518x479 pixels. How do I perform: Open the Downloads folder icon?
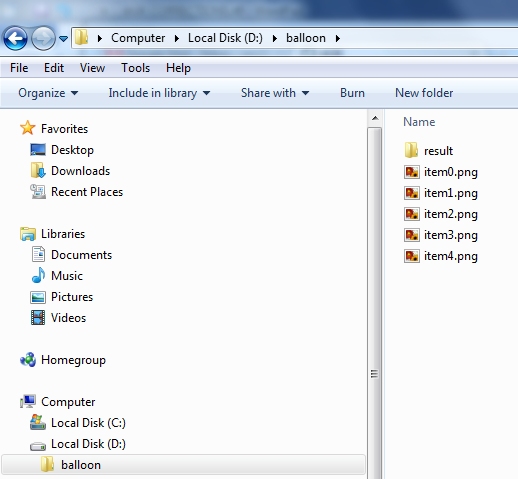[38, 171]
